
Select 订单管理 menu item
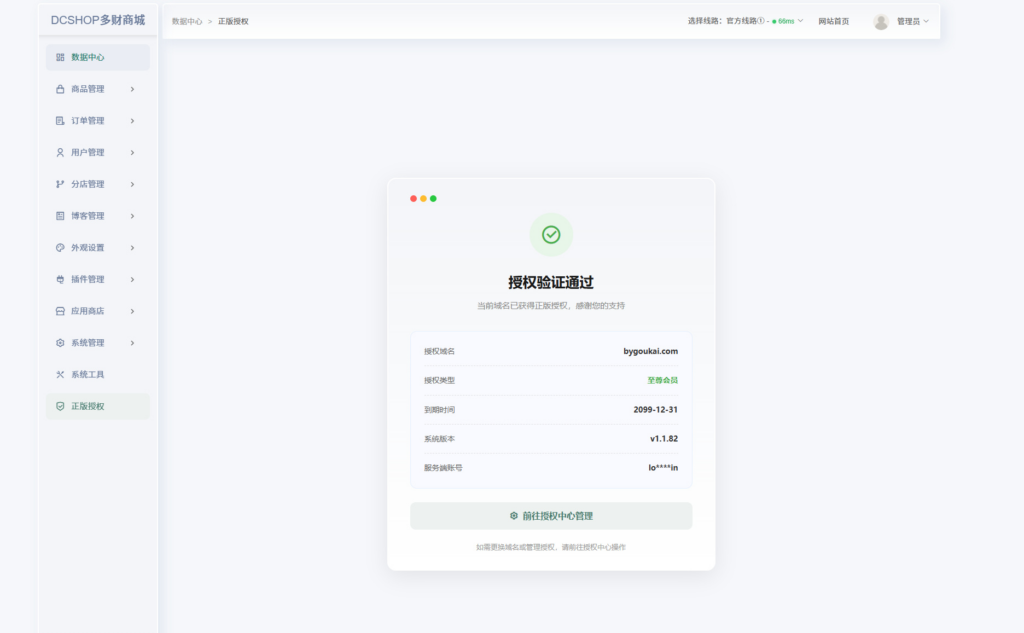coord(98,121)
